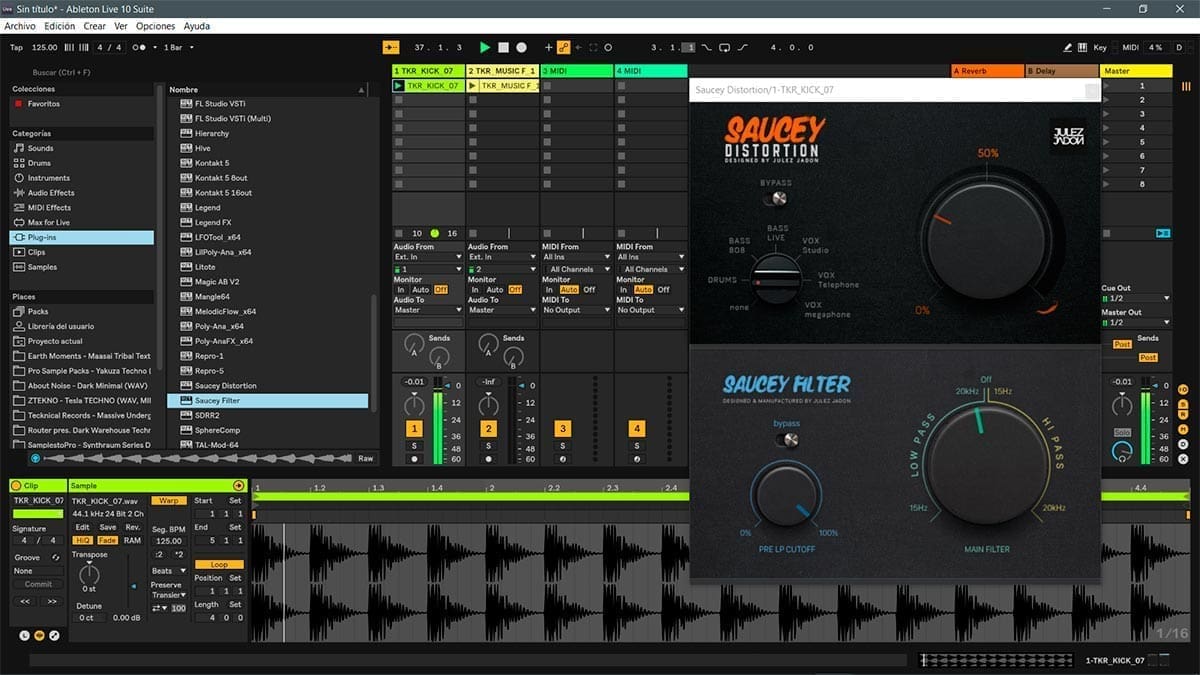Open the Master Out 1/2 dropdown
The height and width of the screenshot is (675, 1200).
(x=1135, y=322)
